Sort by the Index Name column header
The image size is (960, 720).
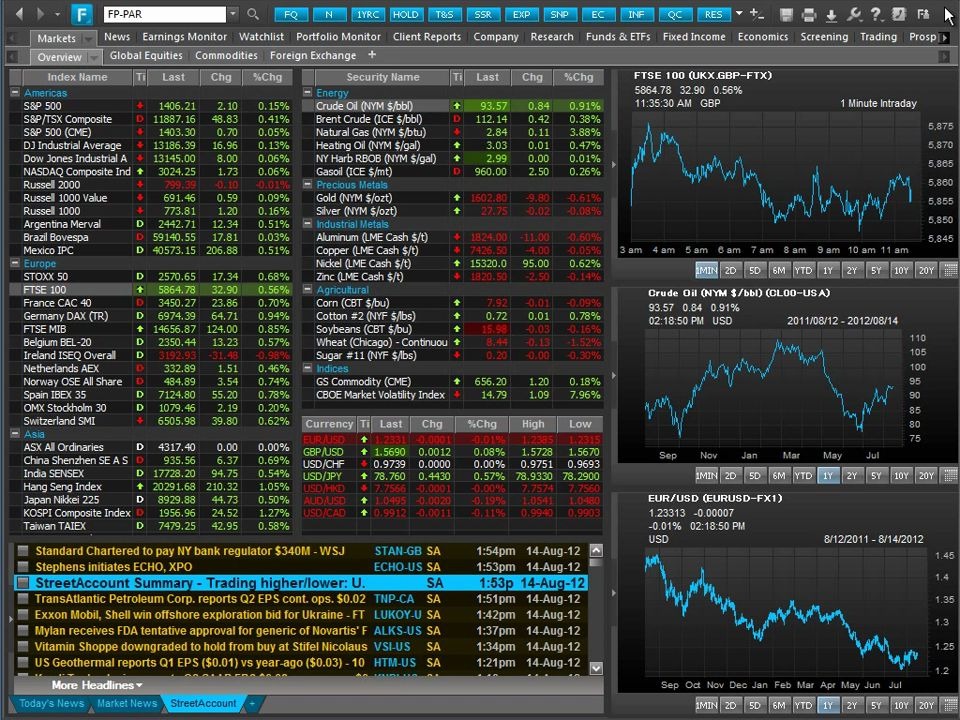77,77
